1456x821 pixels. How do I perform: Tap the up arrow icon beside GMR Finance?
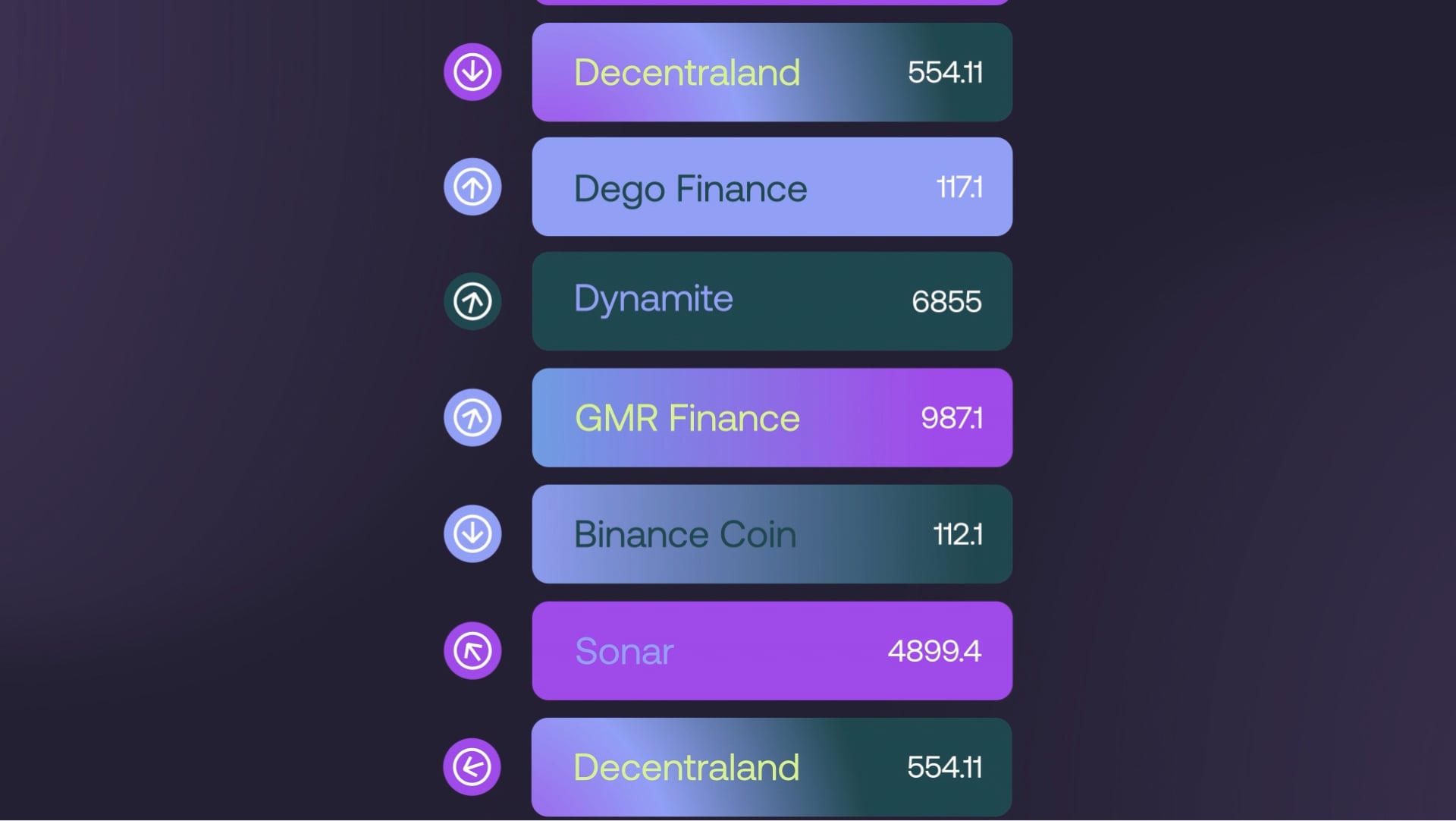pos(472,417)
